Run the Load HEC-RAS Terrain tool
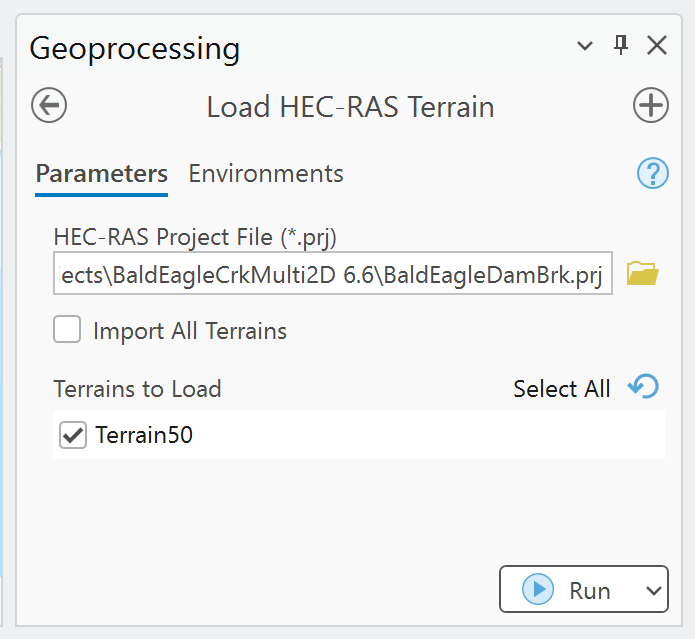Viewport: 695px width, 639px height. coord(570,589)
